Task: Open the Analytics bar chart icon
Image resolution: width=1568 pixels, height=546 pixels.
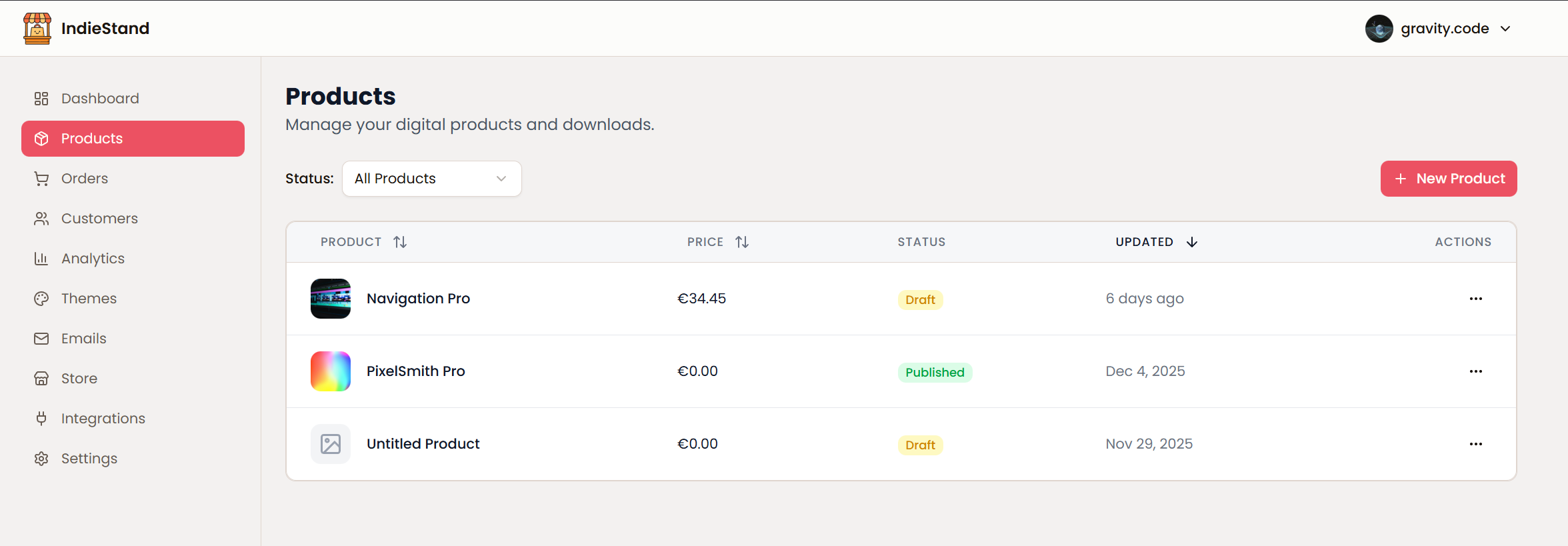Action: coord(41,259)
